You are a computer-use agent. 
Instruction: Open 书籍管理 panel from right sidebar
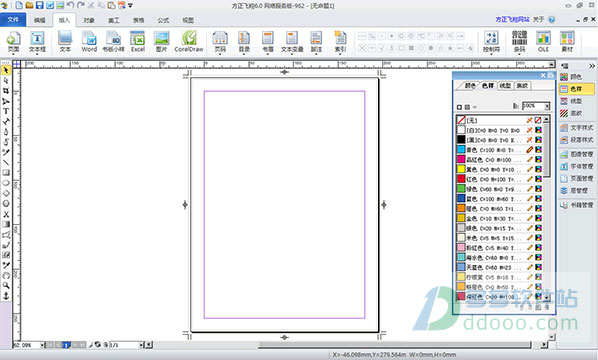(x=576, y=205)
